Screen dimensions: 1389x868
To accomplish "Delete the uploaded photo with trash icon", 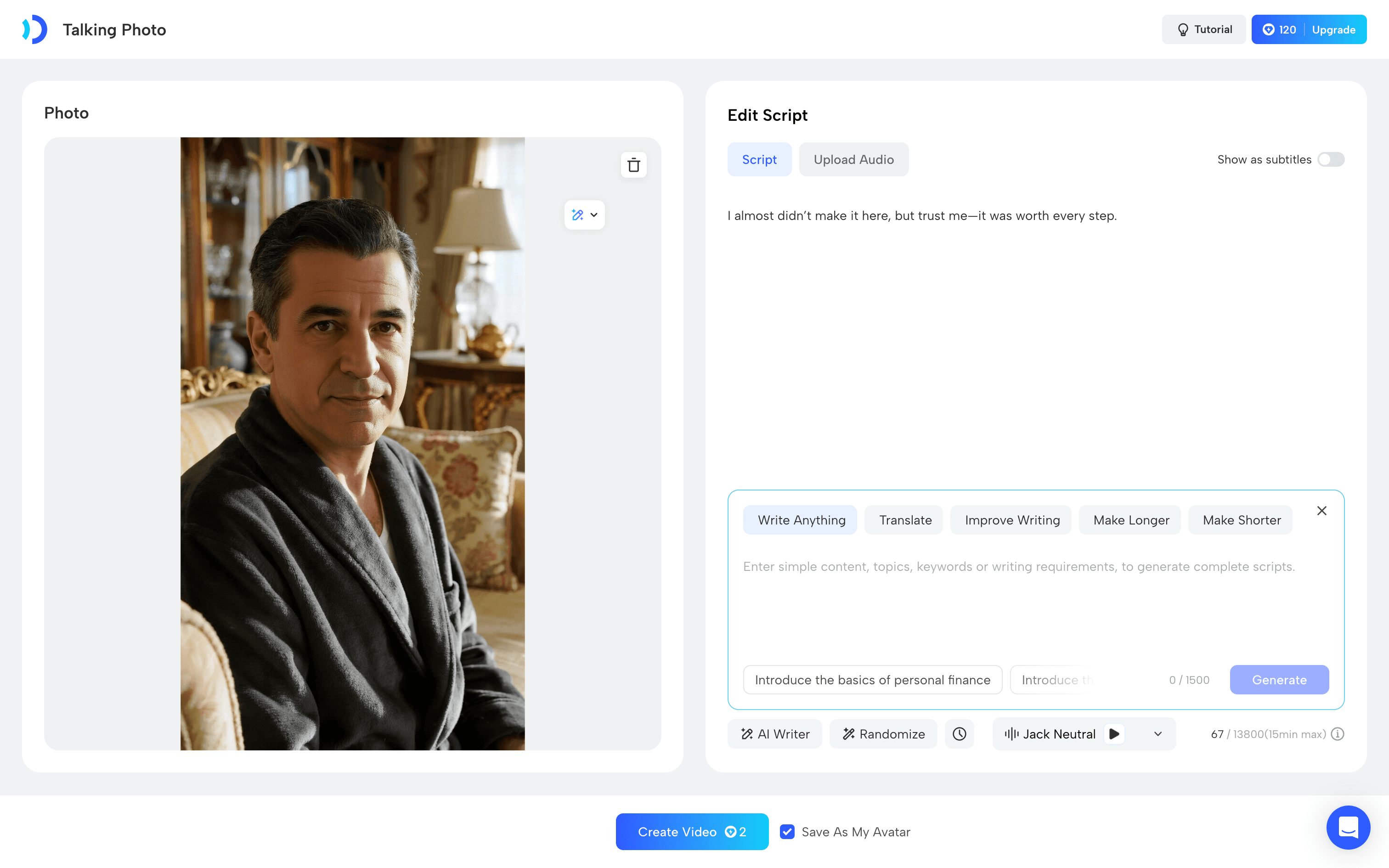I will (634, 165).
